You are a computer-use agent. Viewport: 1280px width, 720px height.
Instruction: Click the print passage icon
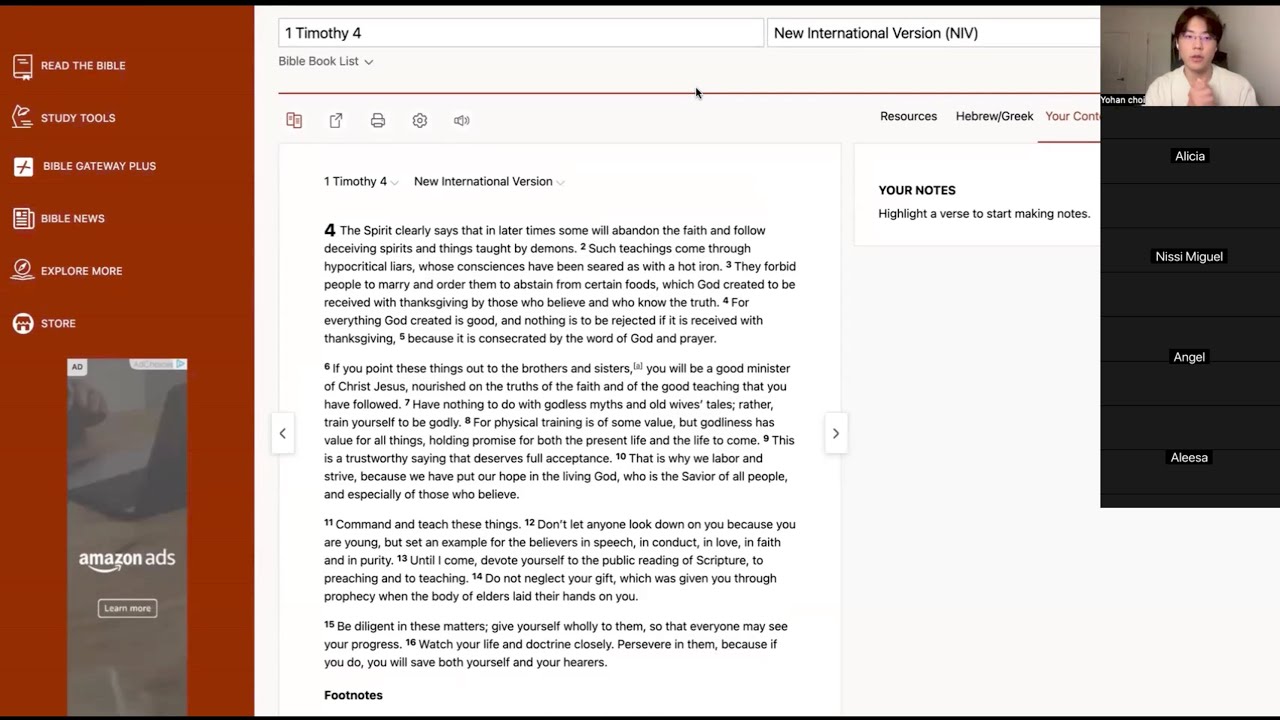pyautogui.click(x=378, y=120)
